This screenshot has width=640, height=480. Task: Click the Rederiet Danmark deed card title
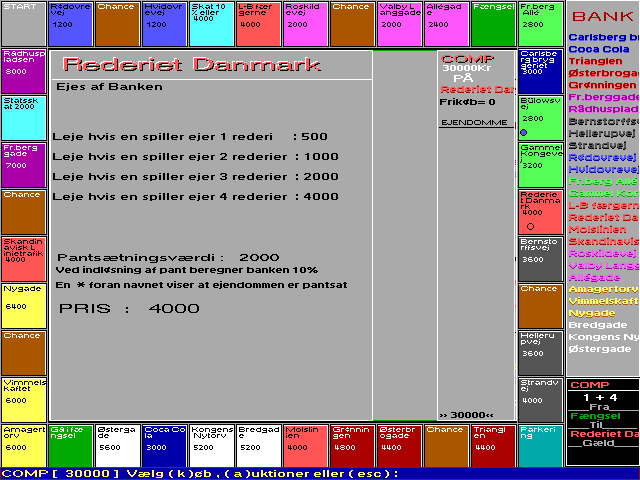[191, 64]
